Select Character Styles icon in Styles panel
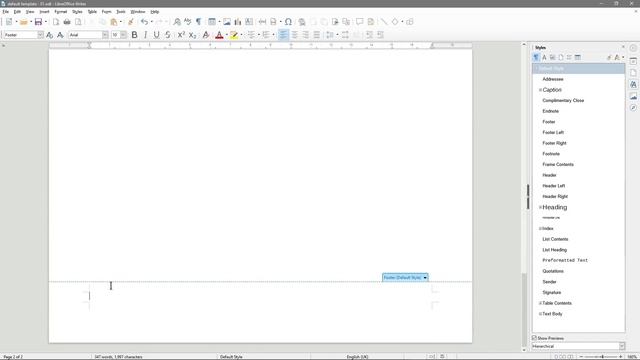This screenshot has height=360, width=640. click(544, 58)
